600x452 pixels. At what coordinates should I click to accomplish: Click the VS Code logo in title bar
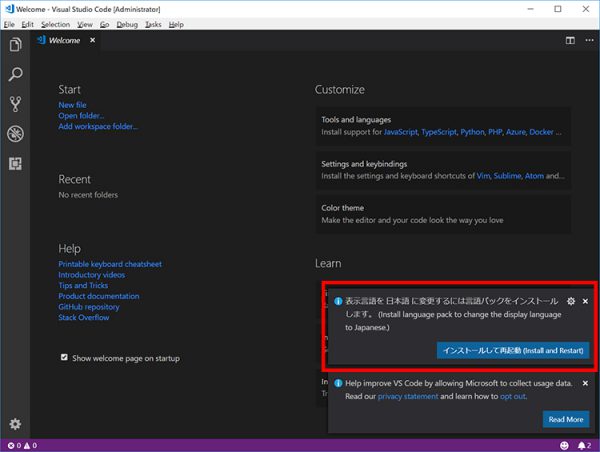9,9
